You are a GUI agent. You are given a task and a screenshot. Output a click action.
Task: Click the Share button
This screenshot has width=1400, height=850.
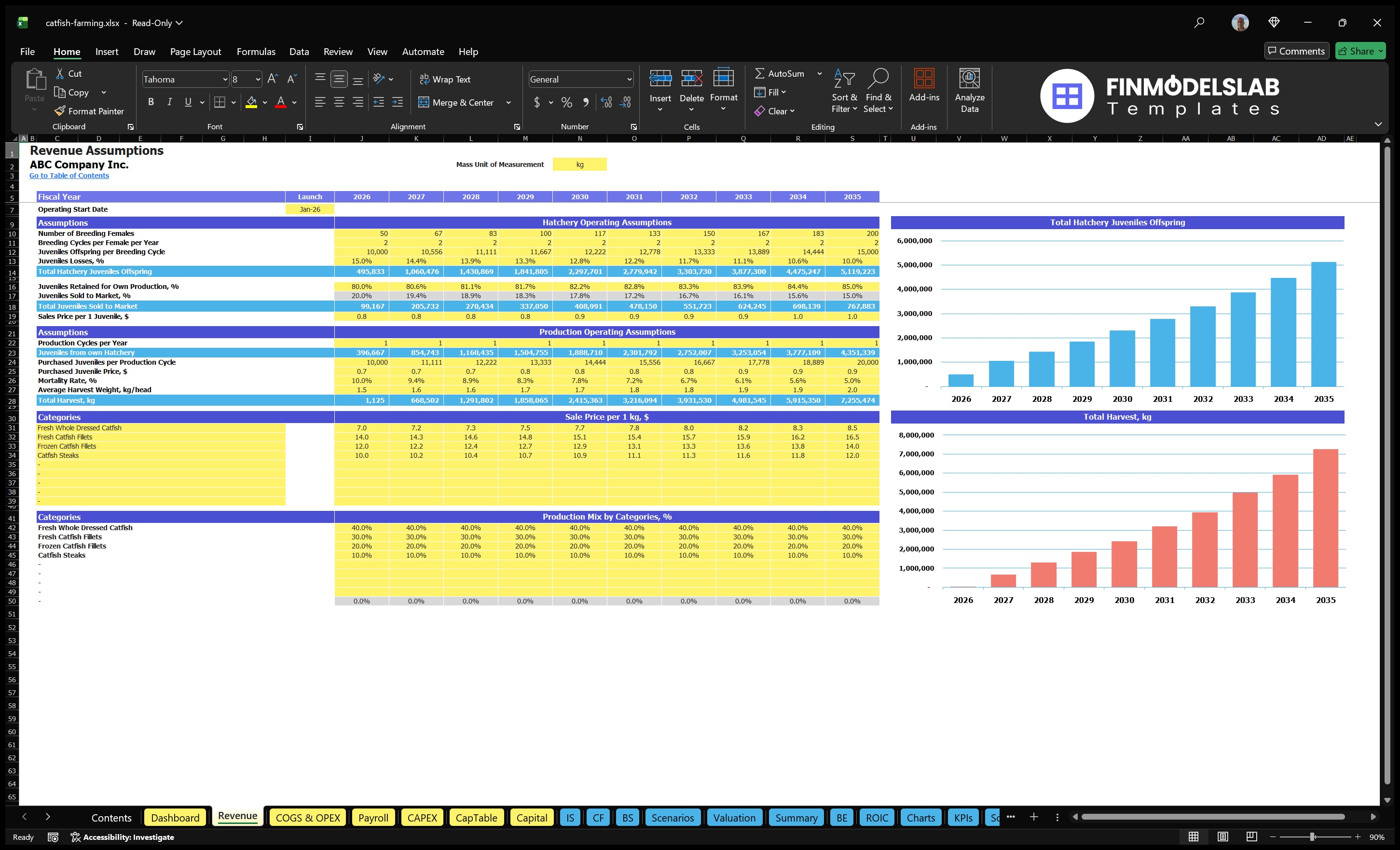[1360, 51]
